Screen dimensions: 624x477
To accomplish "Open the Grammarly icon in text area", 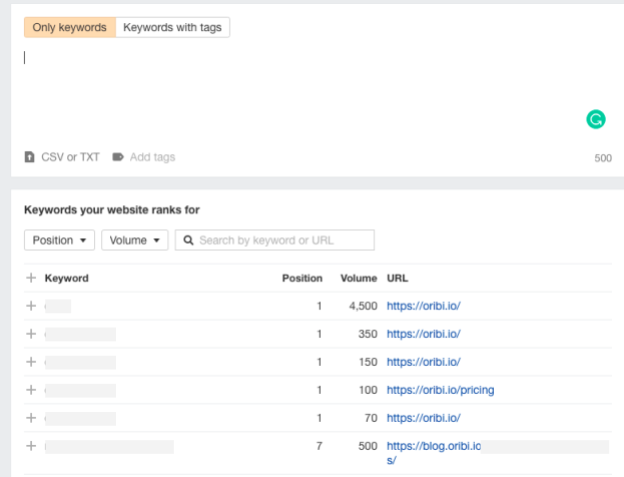I will click(595, 119).
